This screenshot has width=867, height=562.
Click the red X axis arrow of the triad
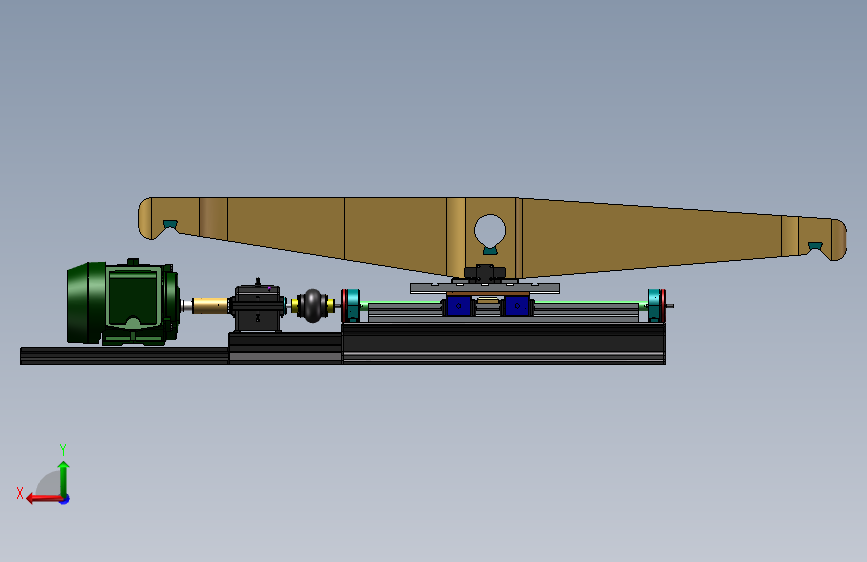[x=44, y=499]
